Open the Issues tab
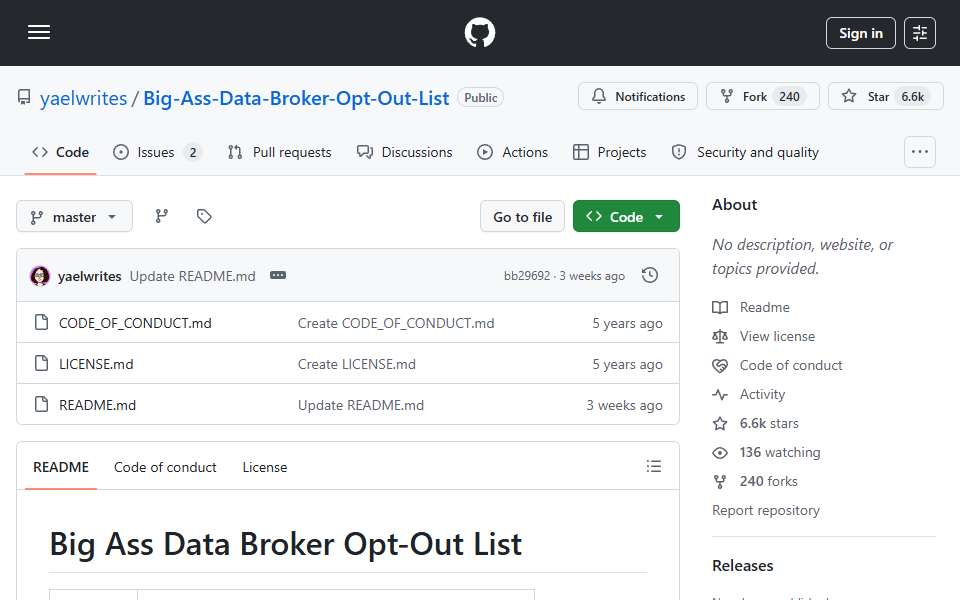Image resolution: width=960 pixels, height=600 pixels. click(157, 152)
